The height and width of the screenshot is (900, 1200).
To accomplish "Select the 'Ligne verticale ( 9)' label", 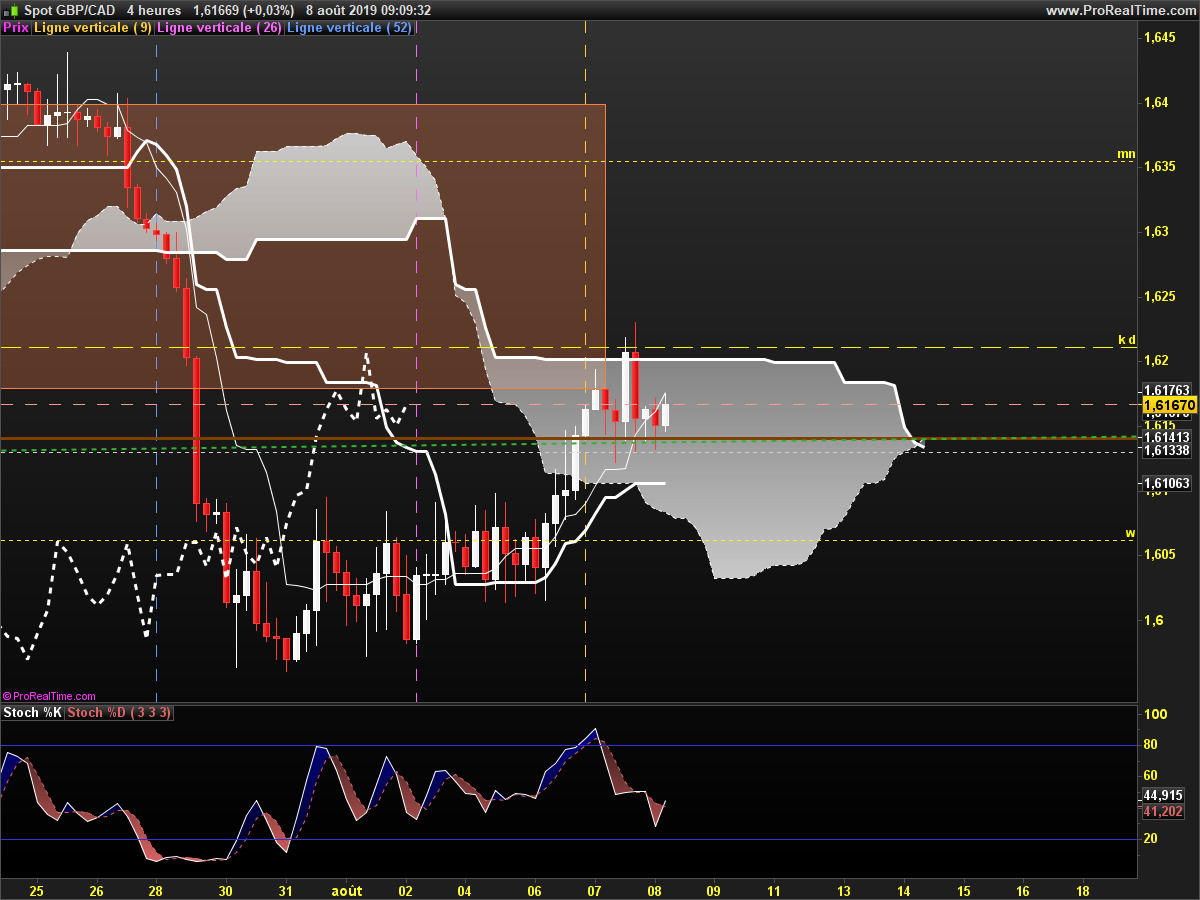I will point(93,27).
